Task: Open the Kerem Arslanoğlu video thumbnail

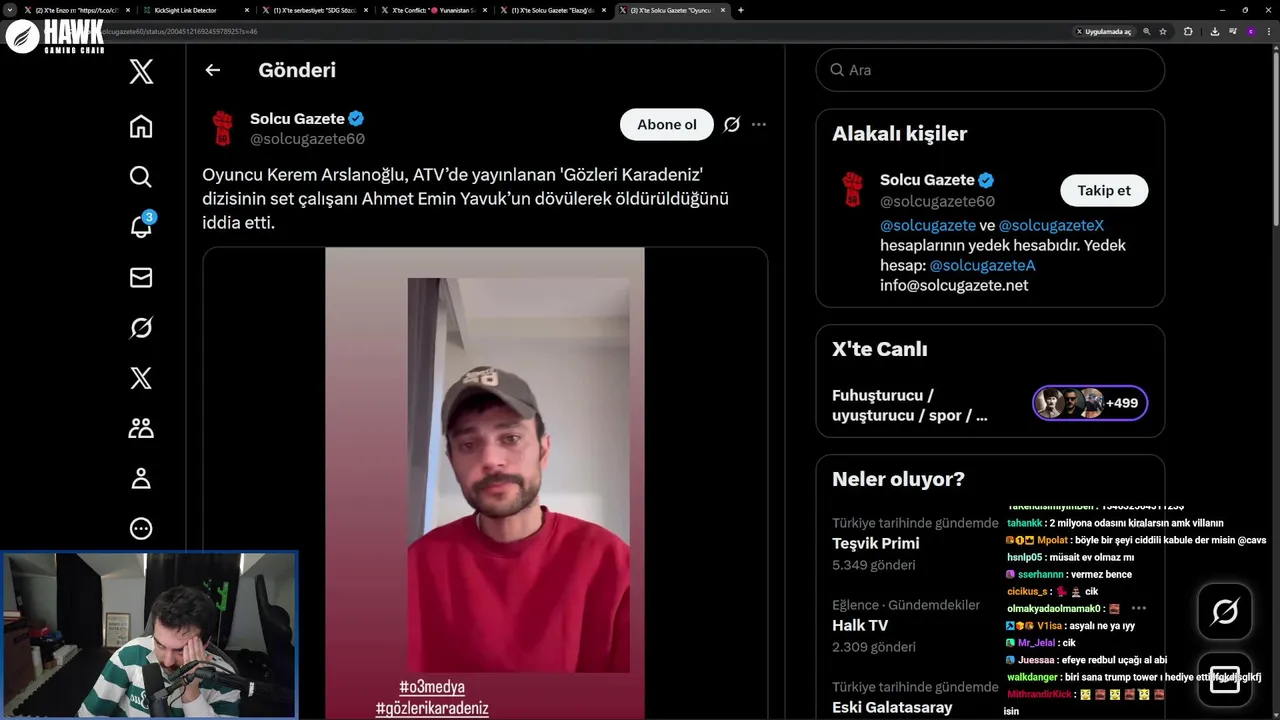Action: click(x=485, y=482)
